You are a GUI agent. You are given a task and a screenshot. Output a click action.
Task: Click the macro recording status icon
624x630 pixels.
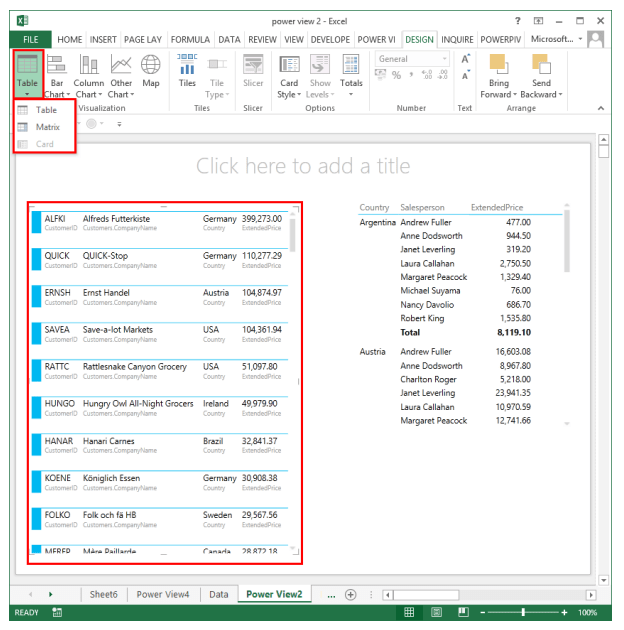57,612
